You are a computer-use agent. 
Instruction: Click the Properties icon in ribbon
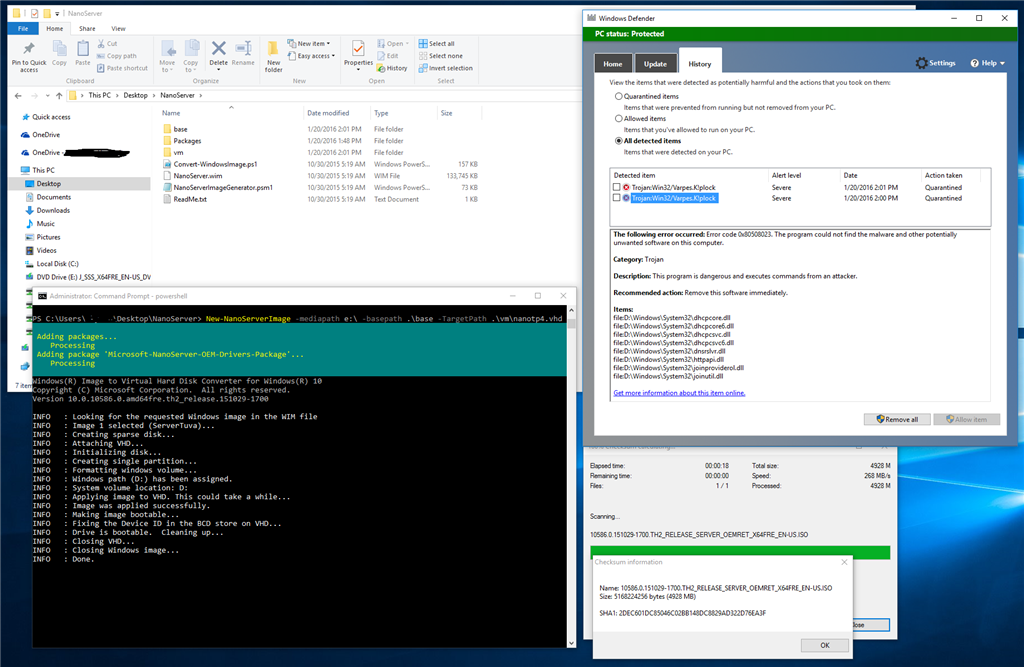click(x=358, y=49)
